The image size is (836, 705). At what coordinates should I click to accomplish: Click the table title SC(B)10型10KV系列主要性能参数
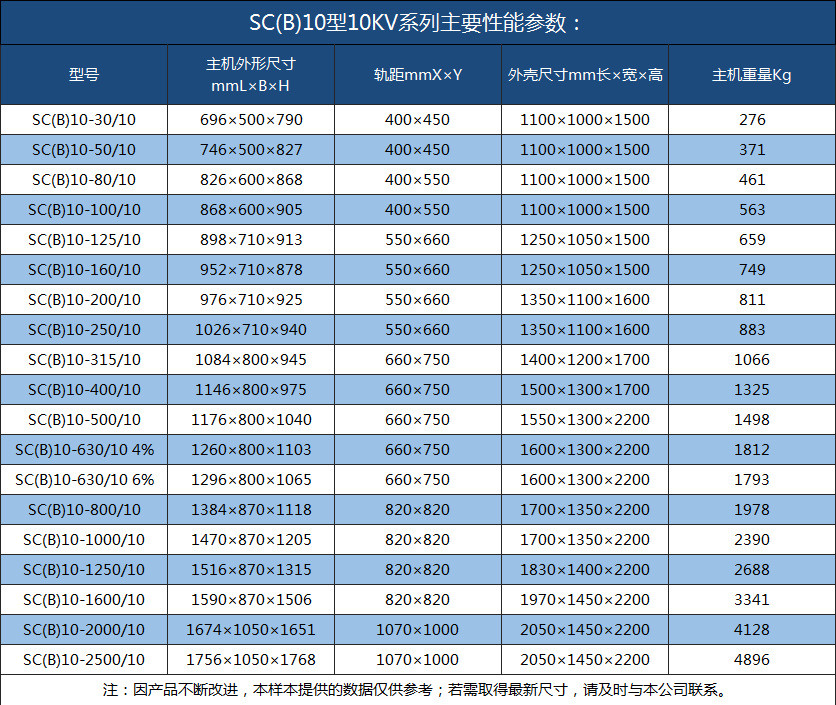[417, 23]
